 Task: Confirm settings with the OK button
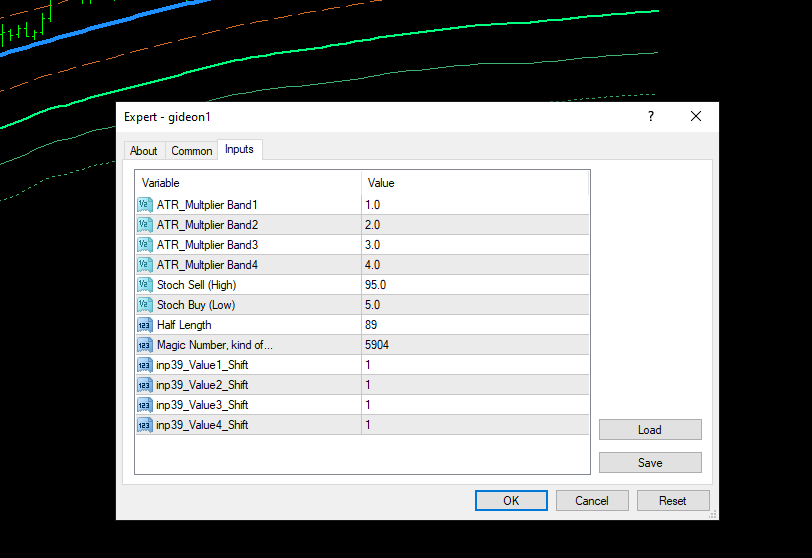[x=511, y=501]
